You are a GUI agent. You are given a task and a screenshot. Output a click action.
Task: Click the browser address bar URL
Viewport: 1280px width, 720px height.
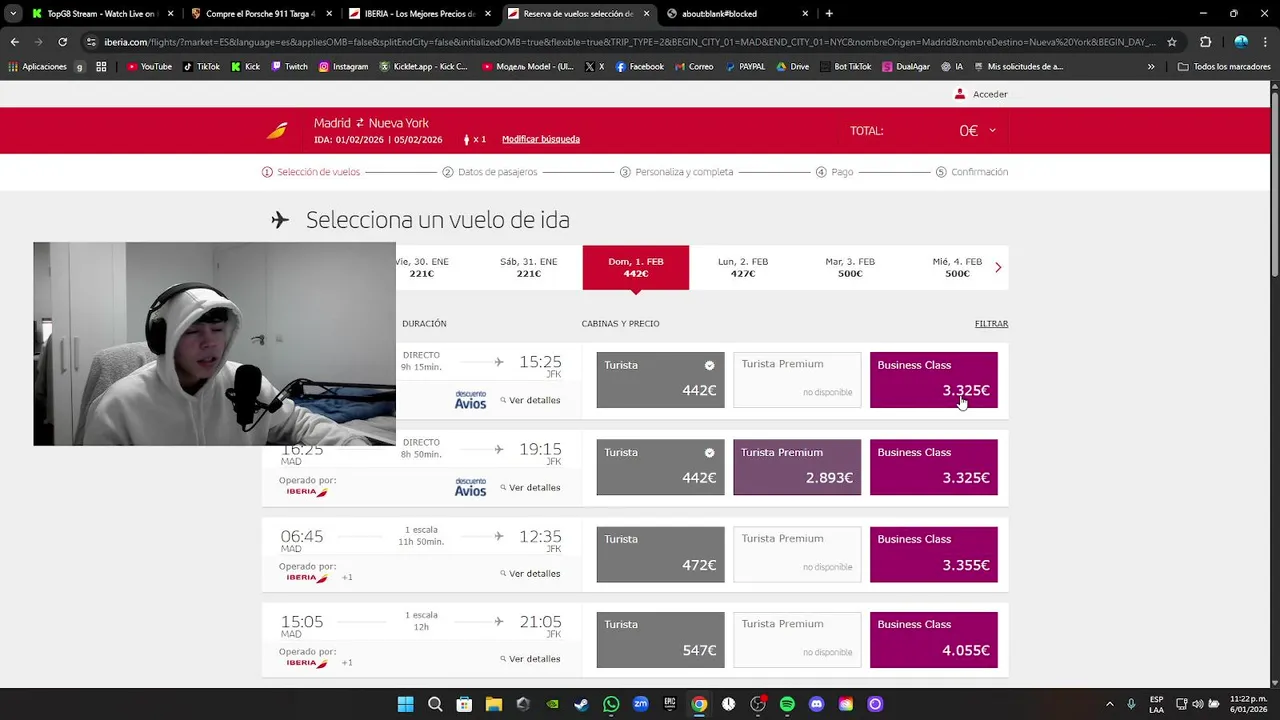click(629, 42)
